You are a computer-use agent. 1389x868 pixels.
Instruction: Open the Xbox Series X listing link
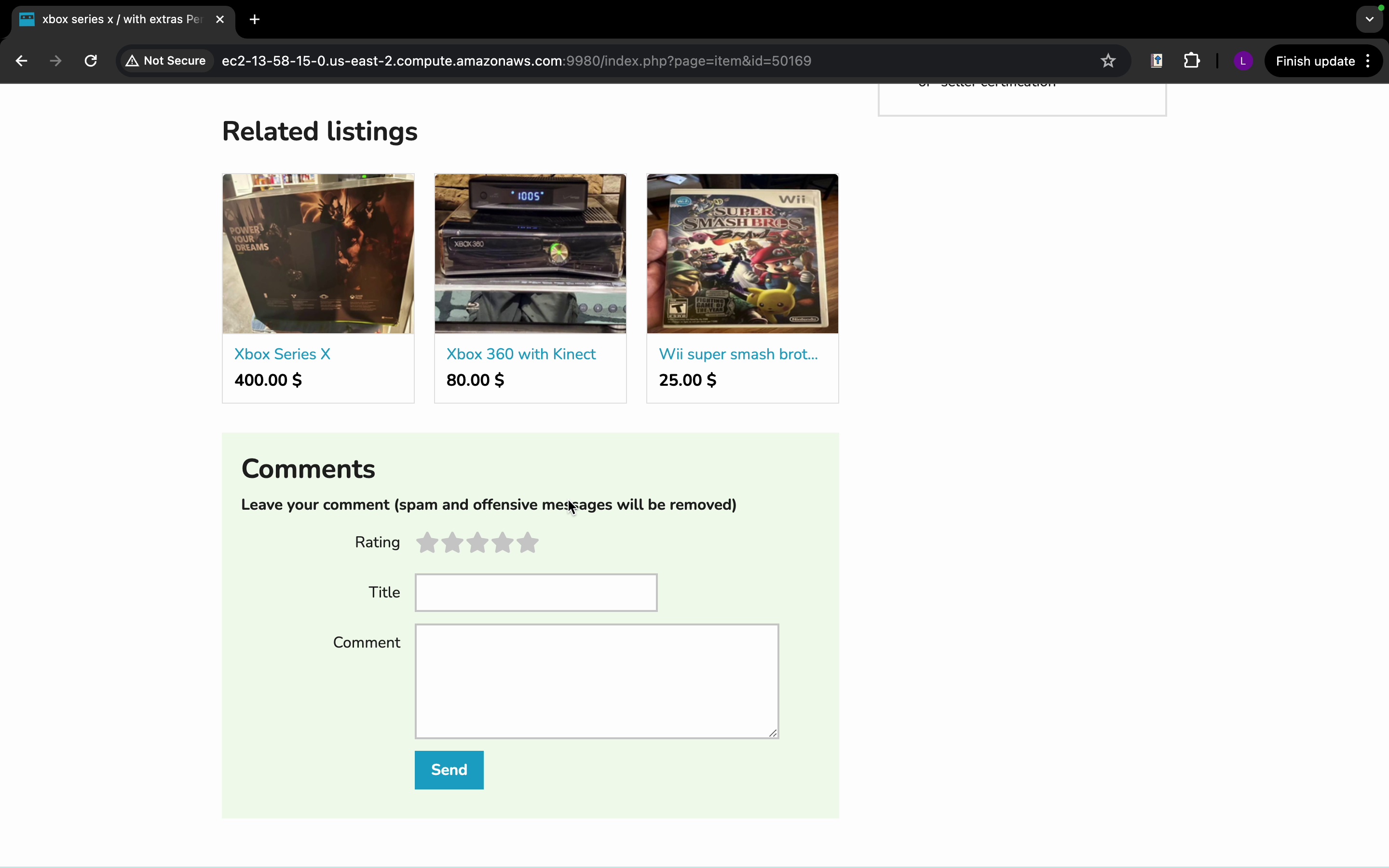point(283,354)
